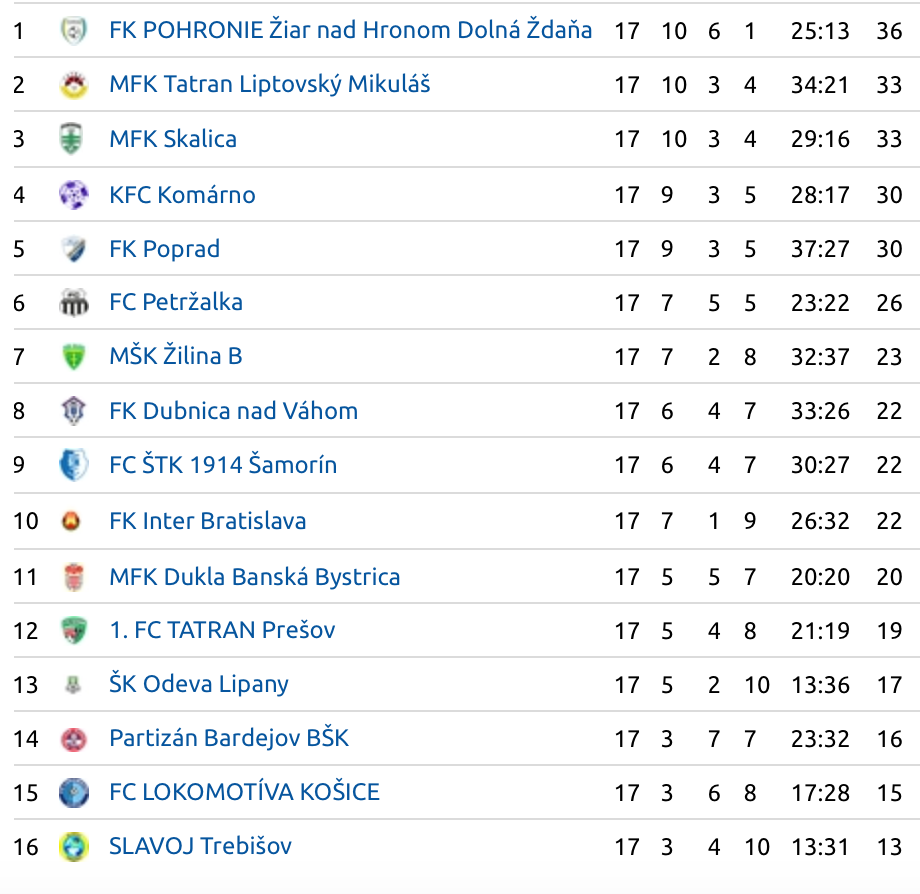The height and width of the screenshot is (894, 920).
Task: Open ŠK Odeva Lipany team link
Action: (x=199, y=684)
